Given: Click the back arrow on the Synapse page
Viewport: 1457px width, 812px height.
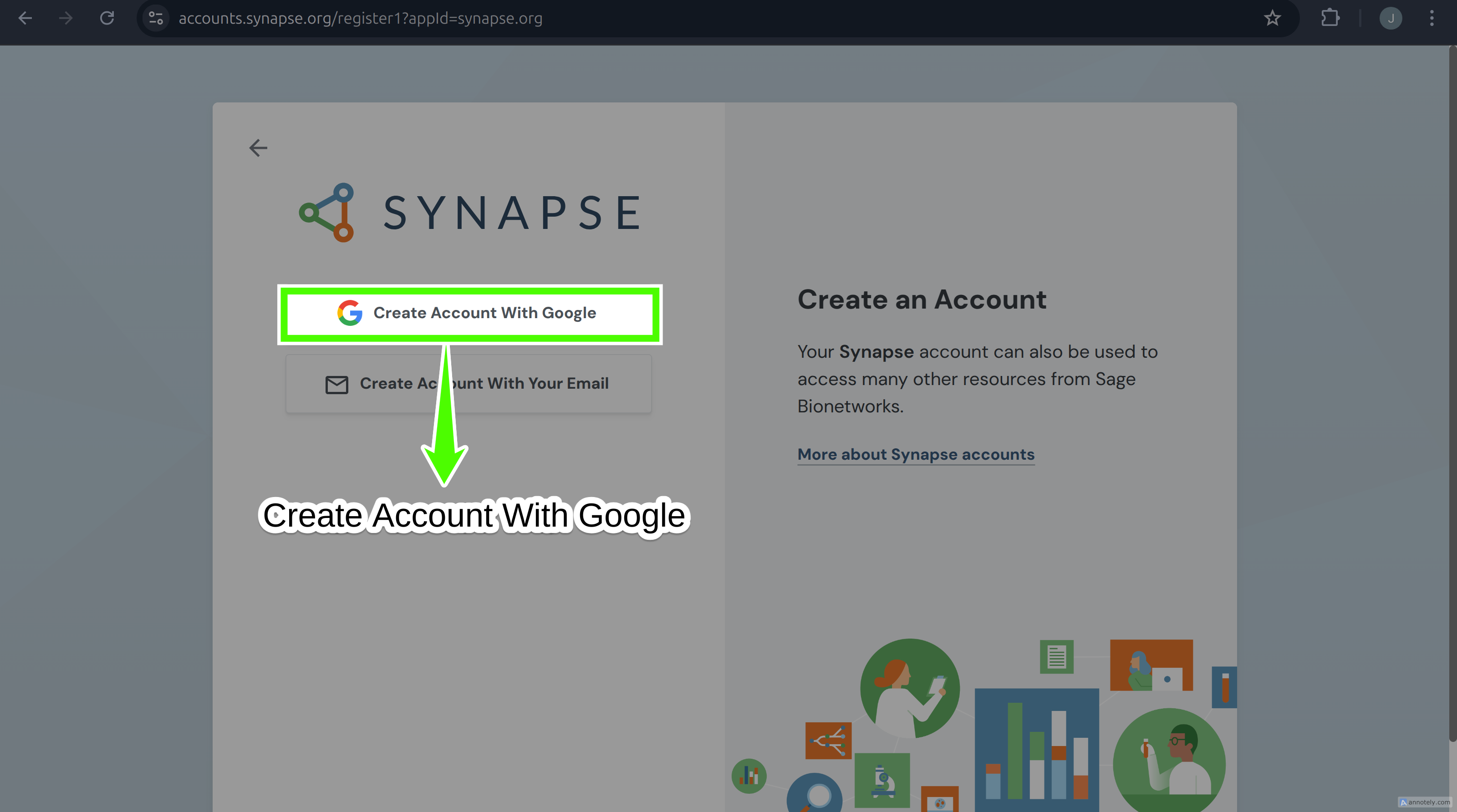Looking at the screenshot, I should click(258, 147).
